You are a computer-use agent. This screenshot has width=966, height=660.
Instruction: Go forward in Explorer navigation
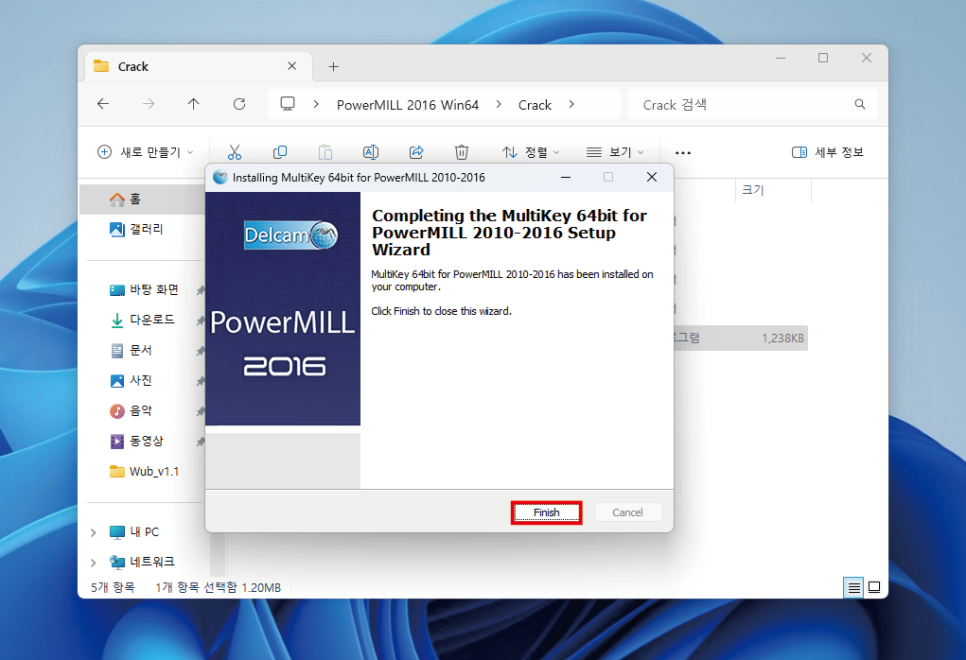pos(148,104)
